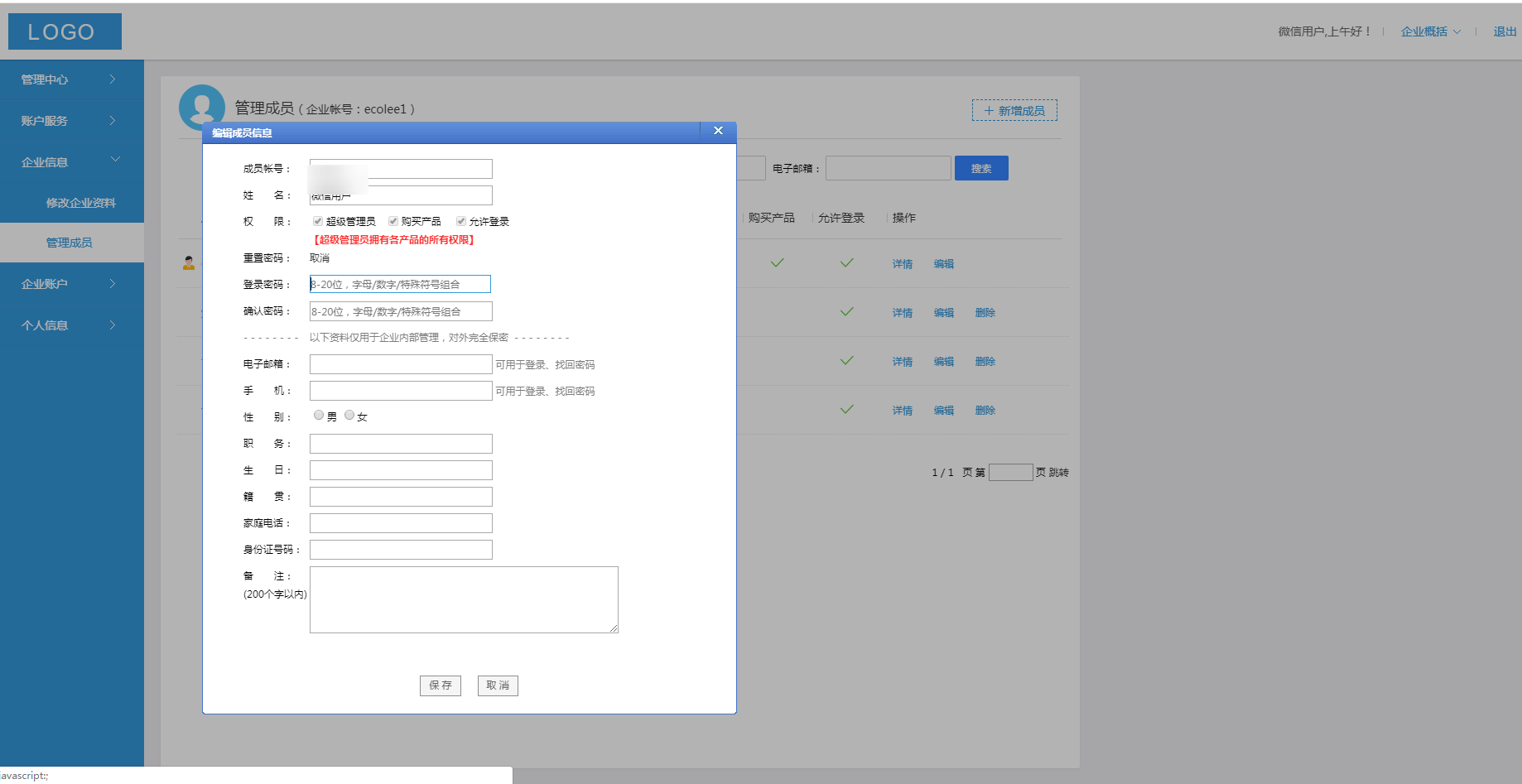The width and height of the screenshot is (1522, 784).
Task: Click the 备注 remarks text area
Action: coord(464,599)
